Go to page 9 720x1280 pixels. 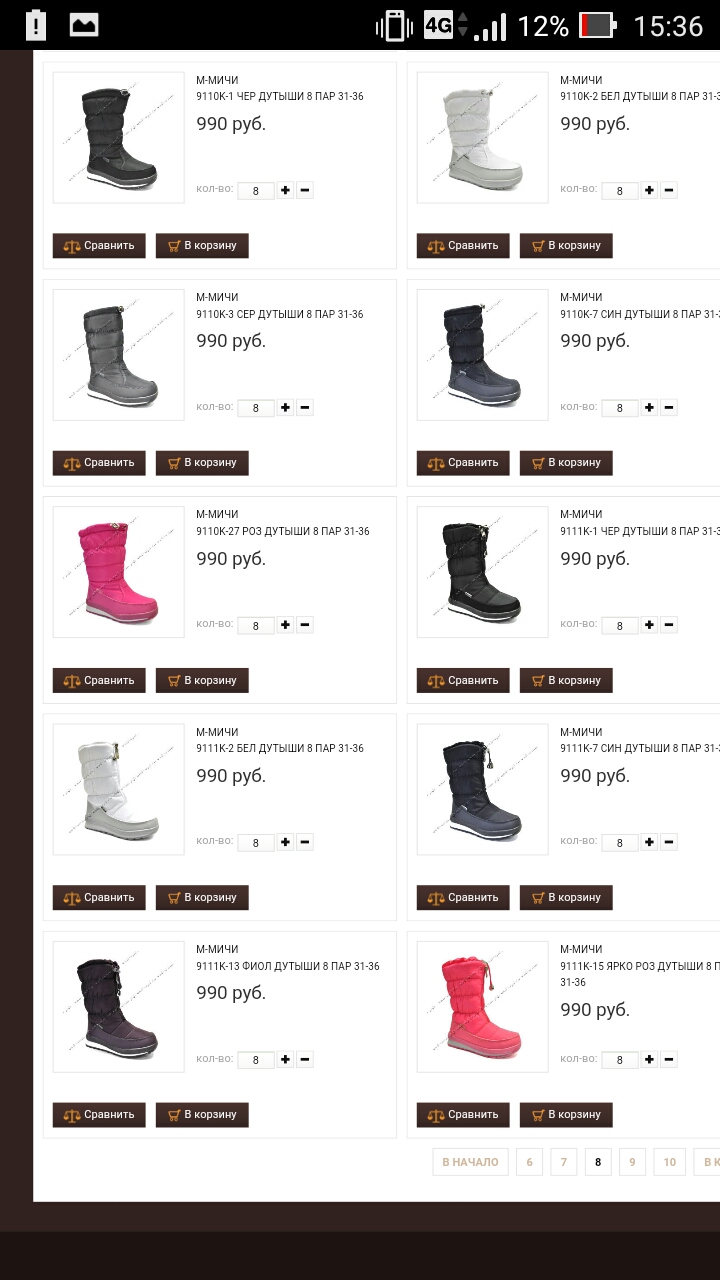[x=632, y=1162]
